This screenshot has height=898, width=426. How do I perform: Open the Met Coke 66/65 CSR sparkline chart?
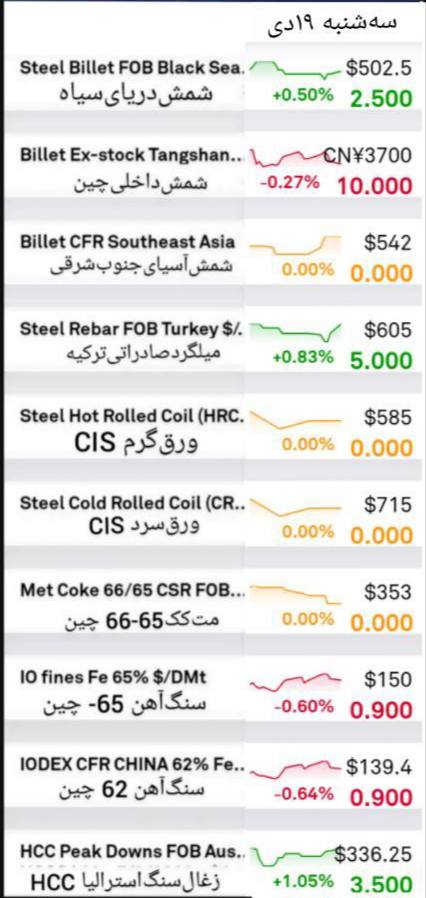click(x=296, y=594)
